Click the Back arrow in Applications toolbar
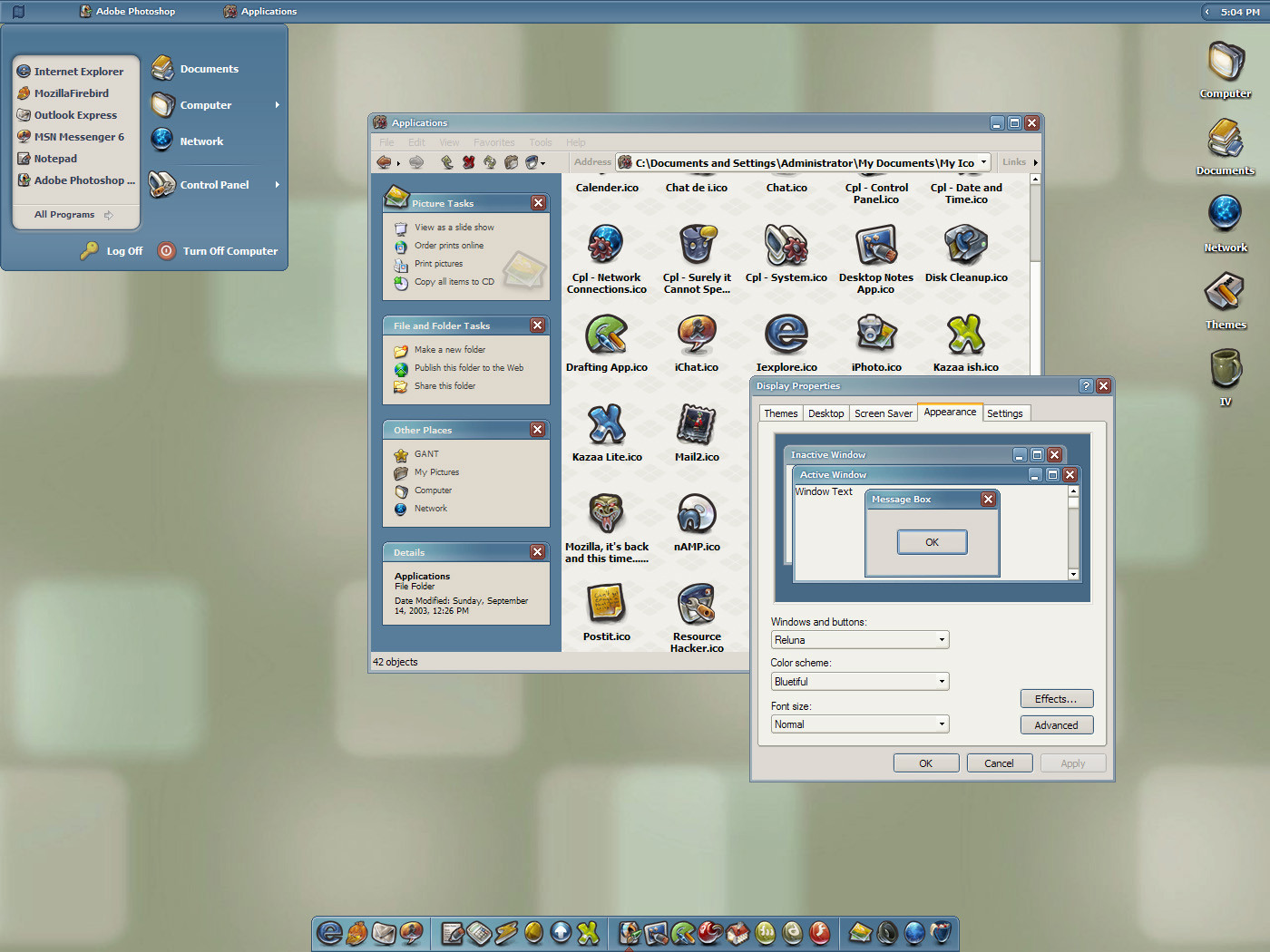Viewport: 1270px width, 952px height. coord(384,162)
